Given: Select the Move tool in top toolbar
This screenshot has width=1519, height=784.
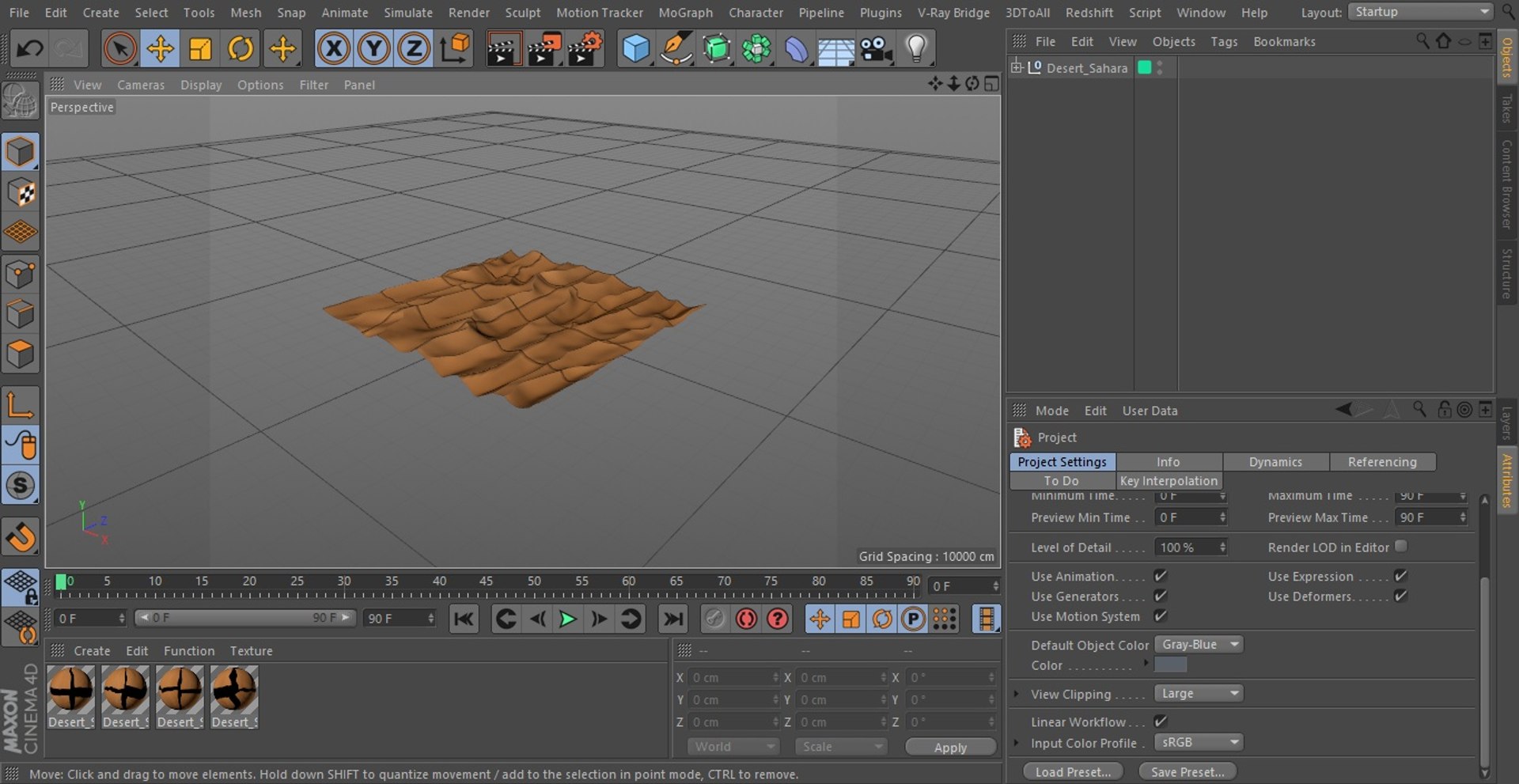Looking at the screenshot, I should [160, 49].
